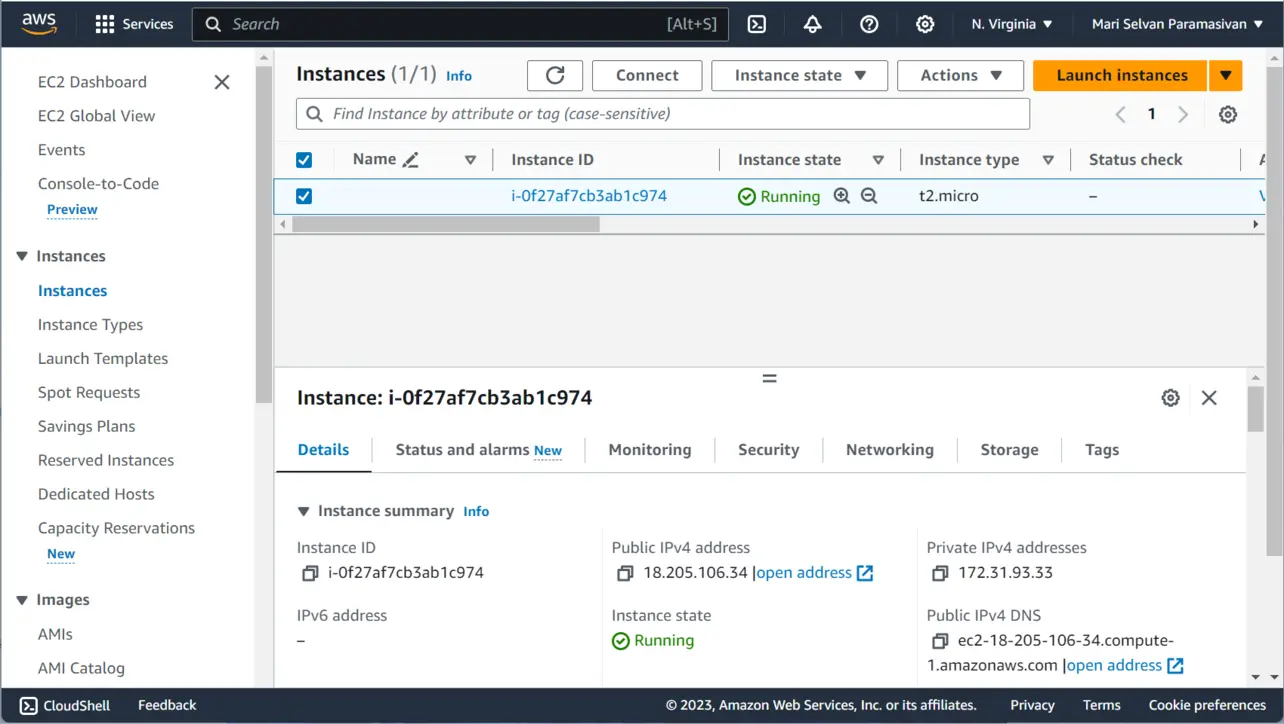Open Spot Requests in sidebar
Screen dimensions: 1284x724
tap(89, 393)
